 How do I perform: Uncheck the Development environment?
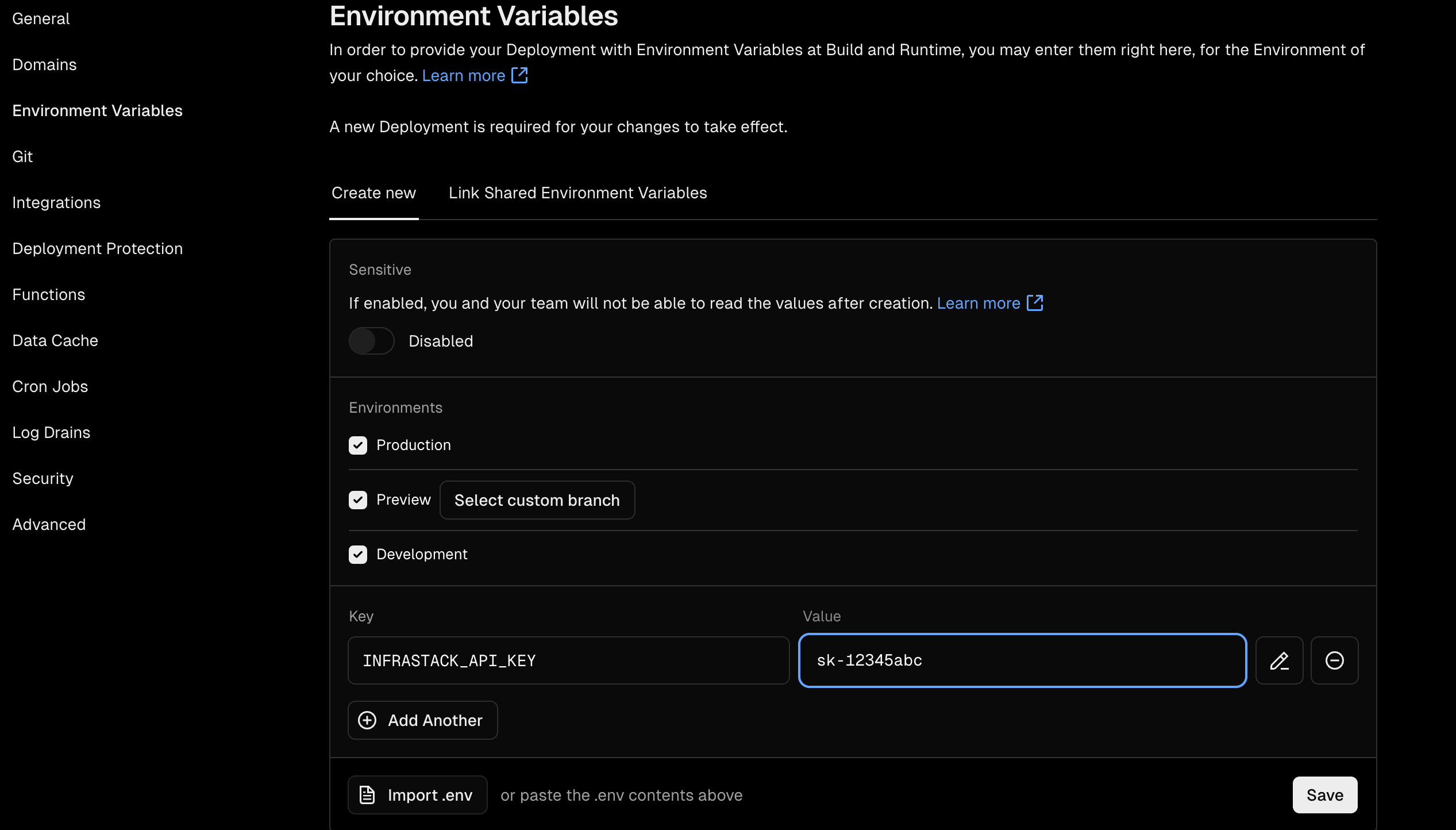pyautogui.click(x=358, y=554)
